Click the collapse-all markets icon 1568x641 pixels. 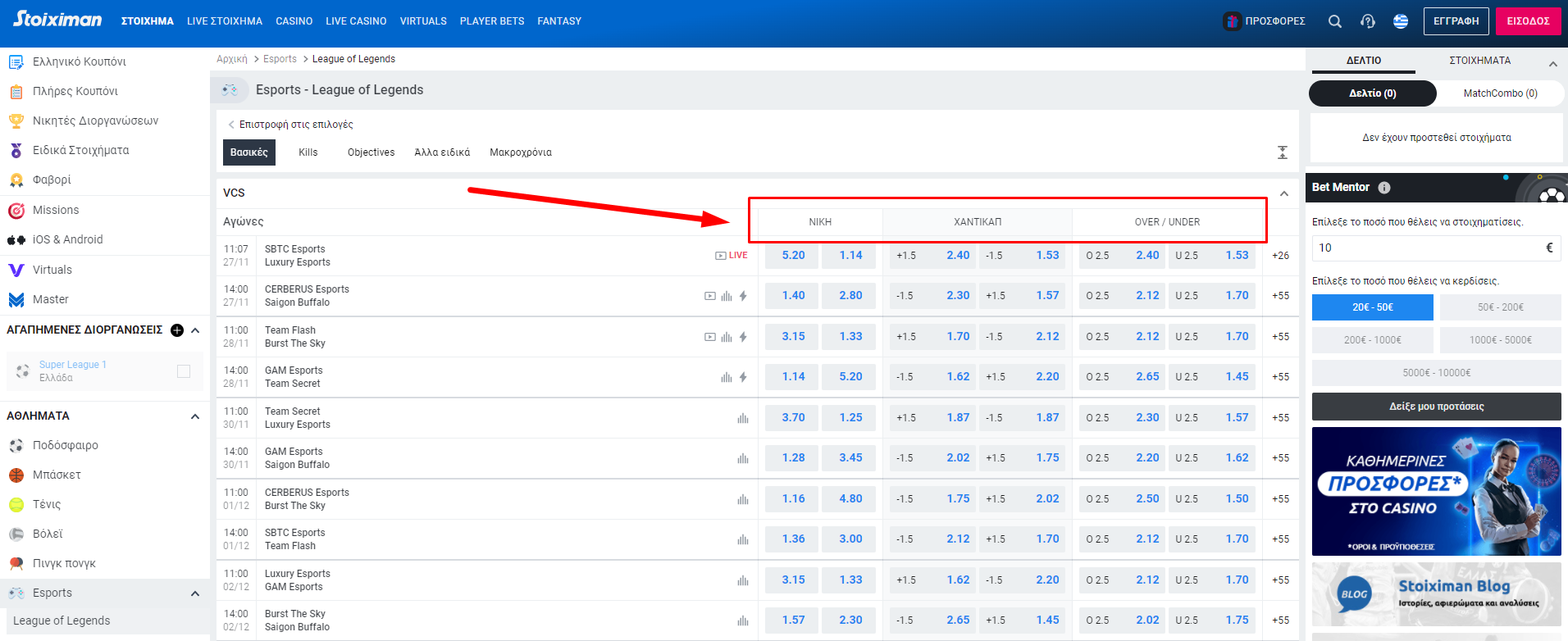point(1283,152)
